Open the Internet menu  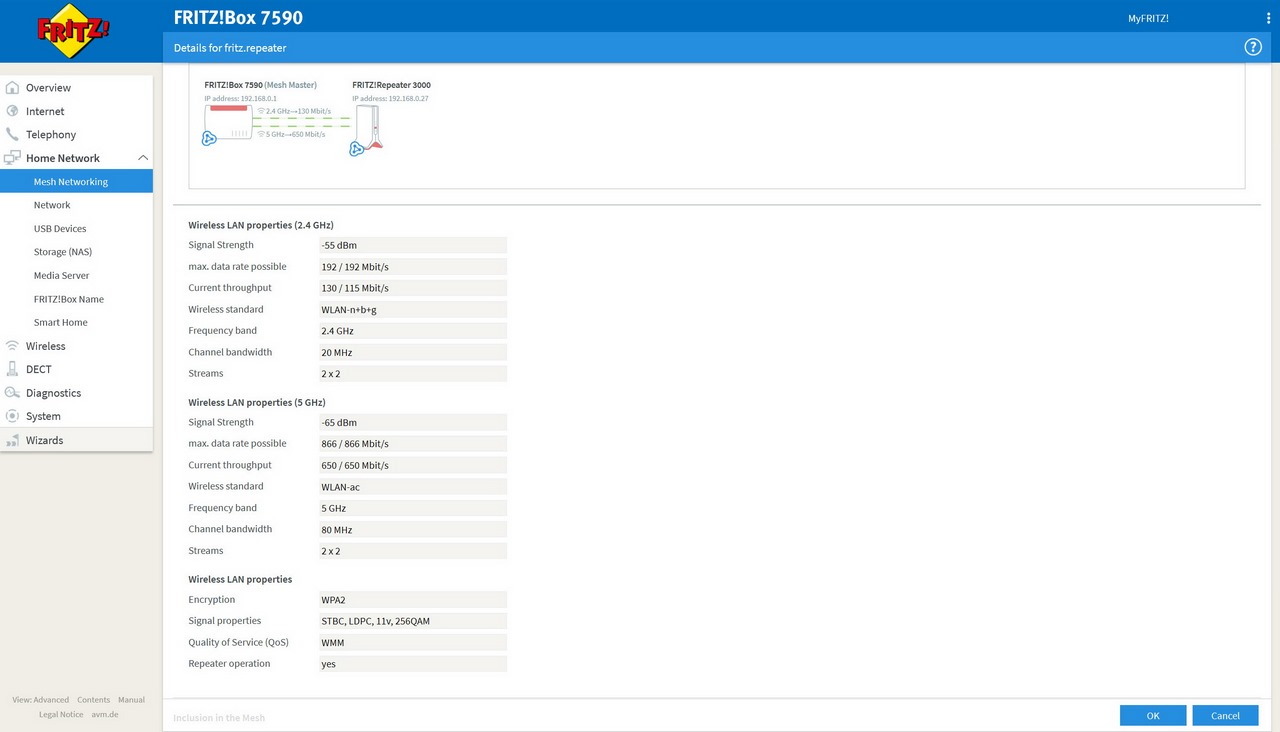(x=45, y=111)
